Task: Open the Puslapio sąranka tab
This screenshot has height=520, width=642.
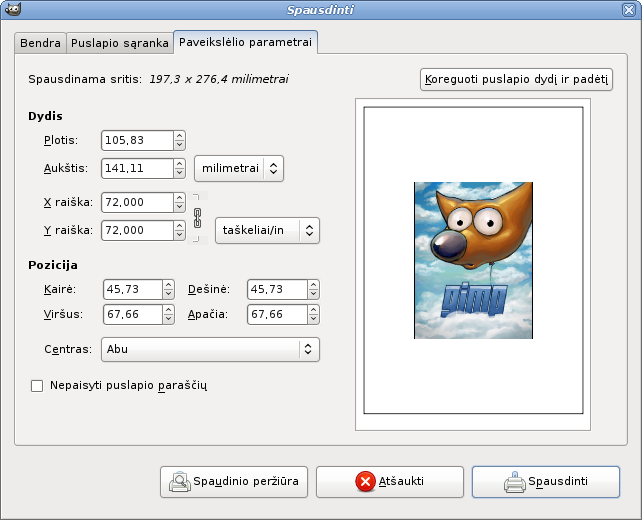Action: click(x=119, y=44)
